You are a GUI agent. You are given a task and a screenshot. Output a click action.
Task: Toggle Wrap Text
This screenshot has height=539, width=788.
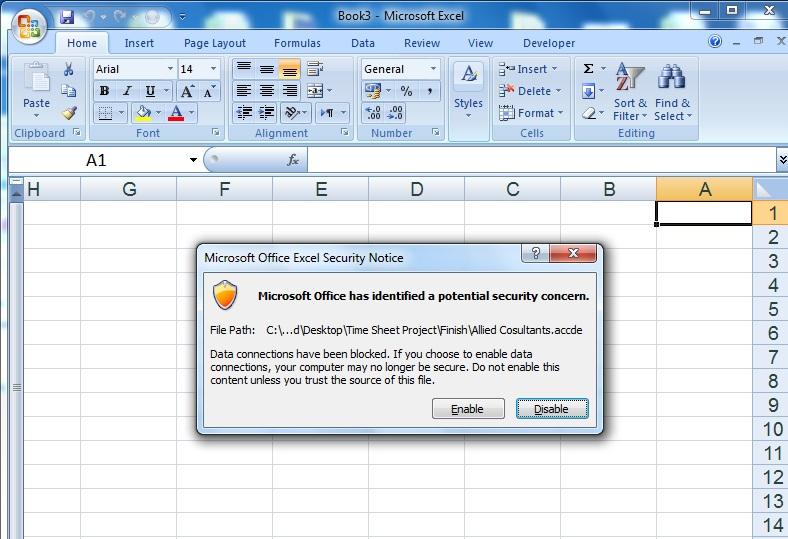coord(315,69)
